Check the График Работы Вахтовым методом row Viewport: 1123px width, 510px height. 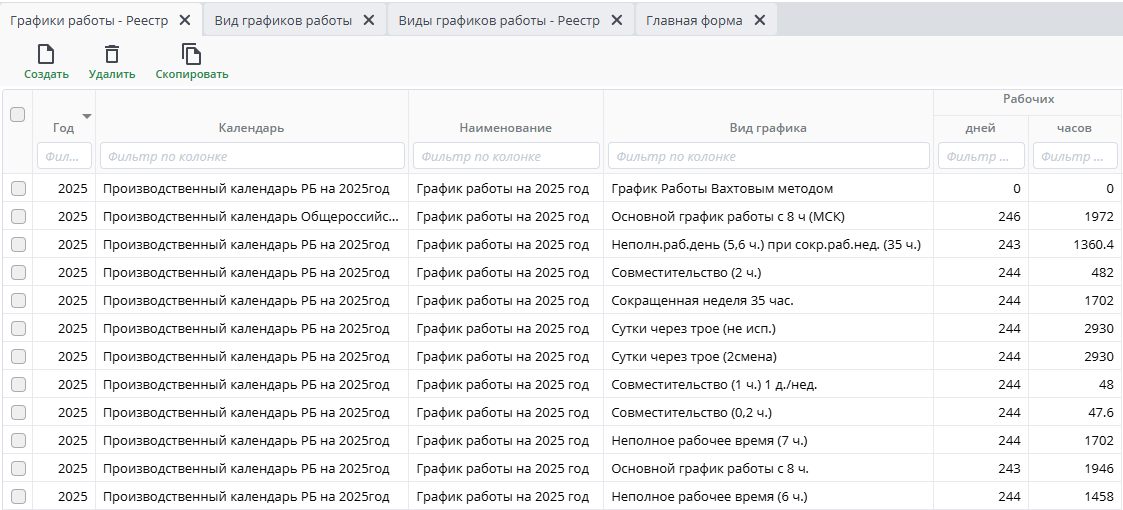[x=18, y=188]
